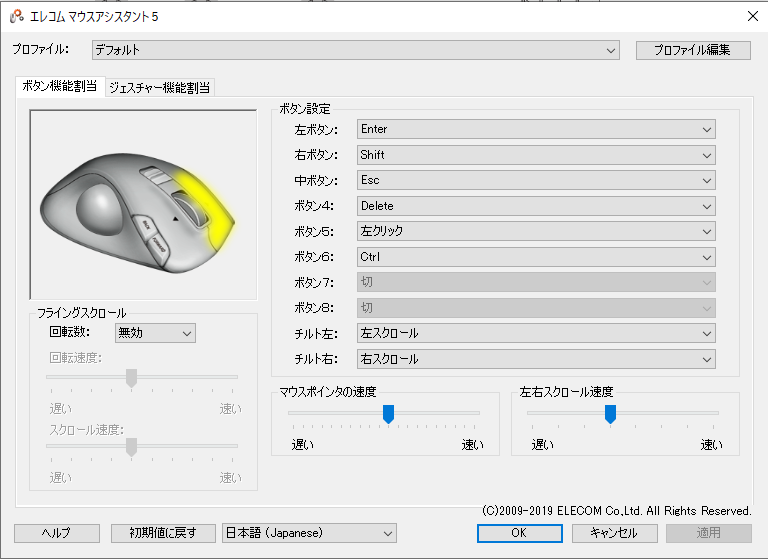The height and width of the screenshot is (559, 768).
Task: Open the ボタン4 dropdown set to Delete
Action: click(x=536, y=206)
